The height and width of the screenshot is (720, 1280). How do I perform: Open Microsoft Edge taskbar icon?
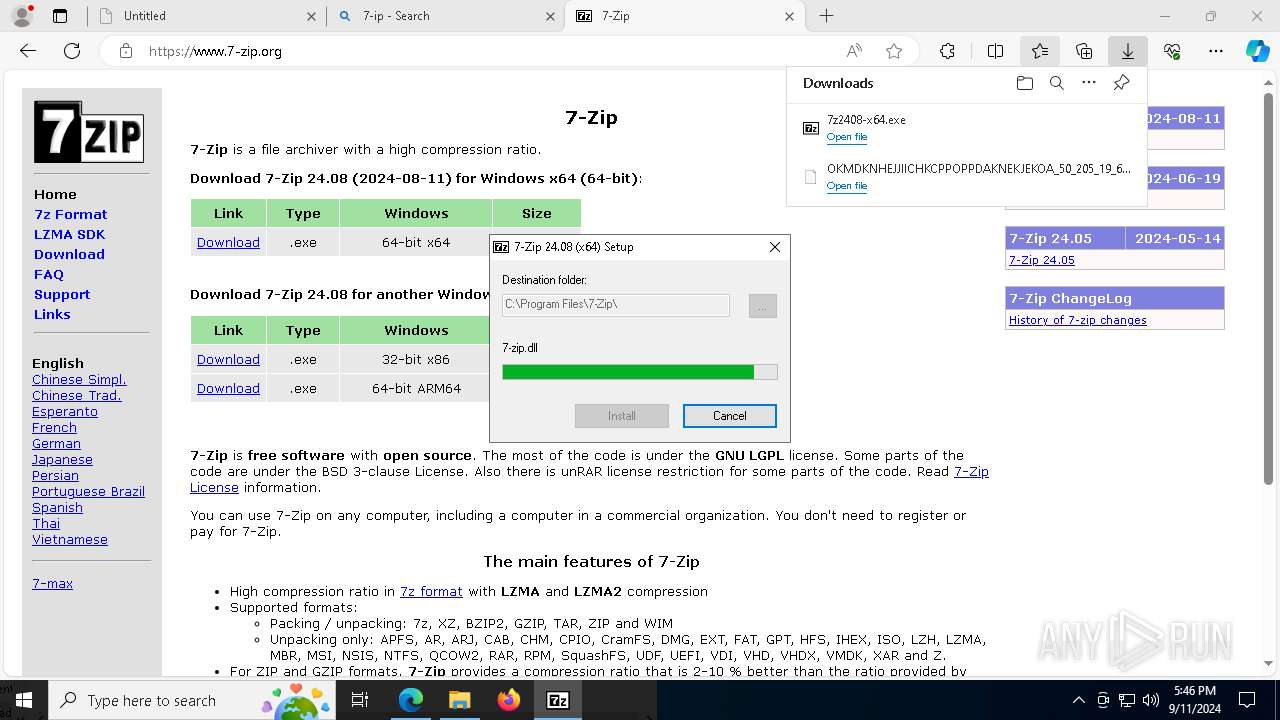tap(410, 700)
